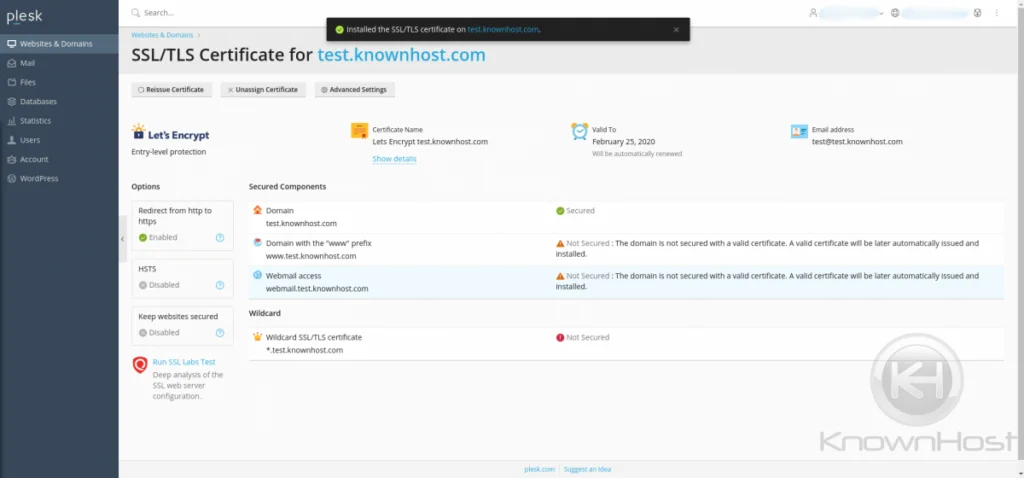Click February 25, 2020 expiry date
Image resolution: width=1024 pixels, height=478 pixels.
[623, 141]
